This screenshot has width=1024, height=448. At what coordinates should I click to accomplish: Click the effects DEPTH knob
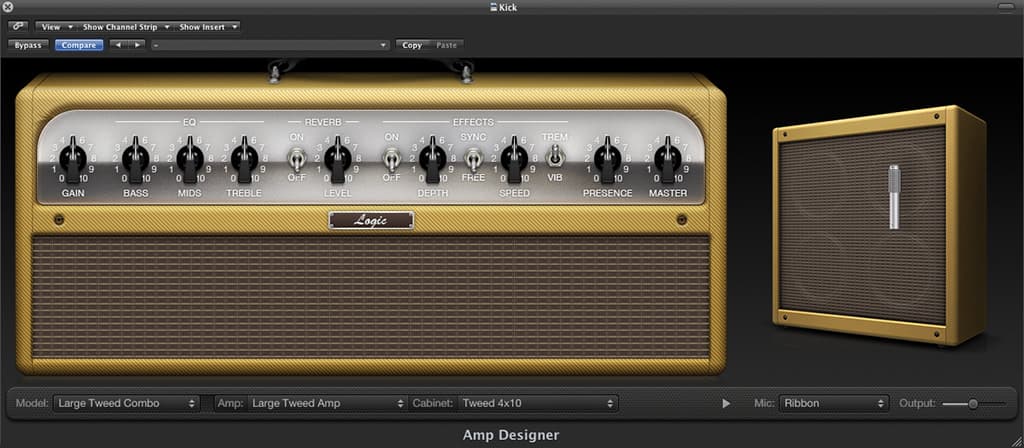[432, 159]
